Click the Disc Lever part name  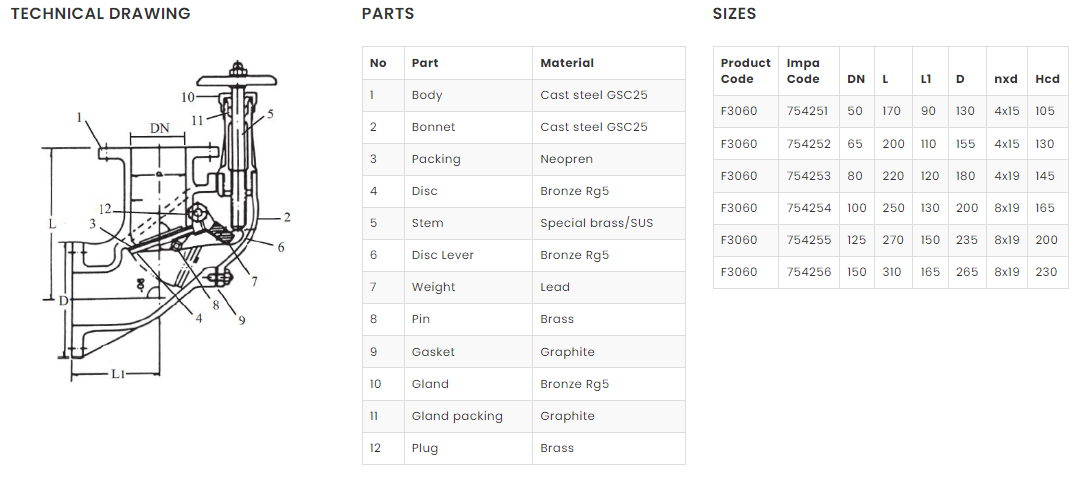tap(443, 255)
